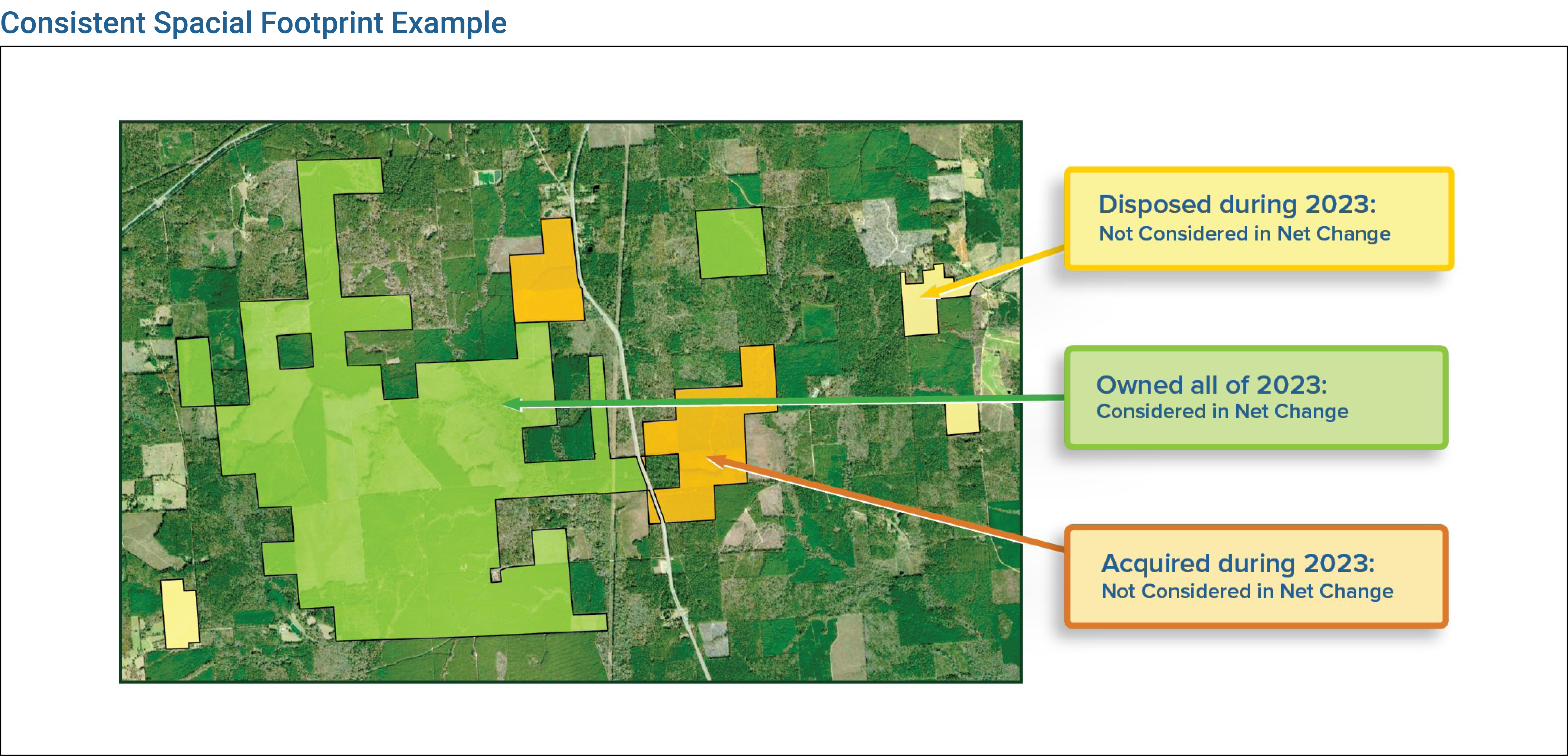
Task: Click 'Considered in Net Change' in green box
Action: pos(1222,412)
